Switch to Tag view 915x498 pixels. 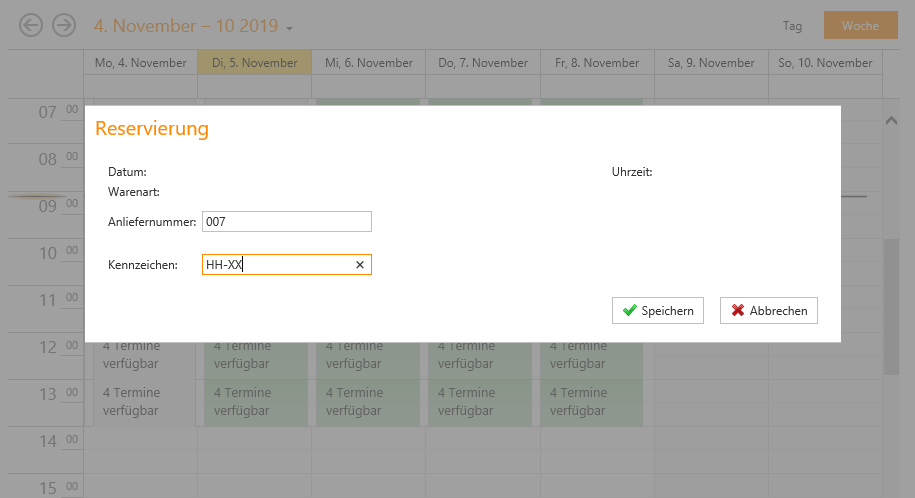click(x=792, y=26)
